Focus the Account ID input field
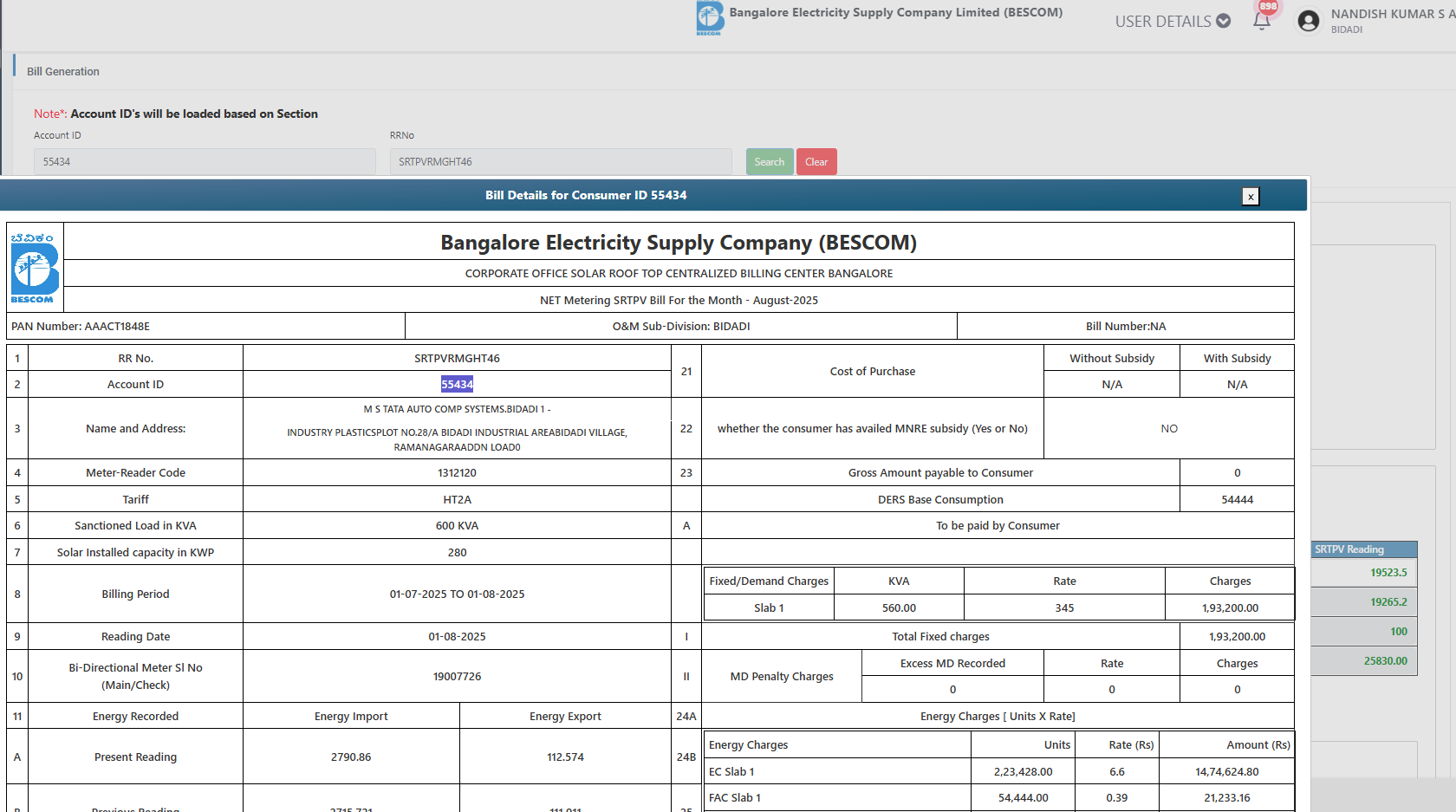The height and width of the screenshot is (812, 1456). [x=205, y=162]
